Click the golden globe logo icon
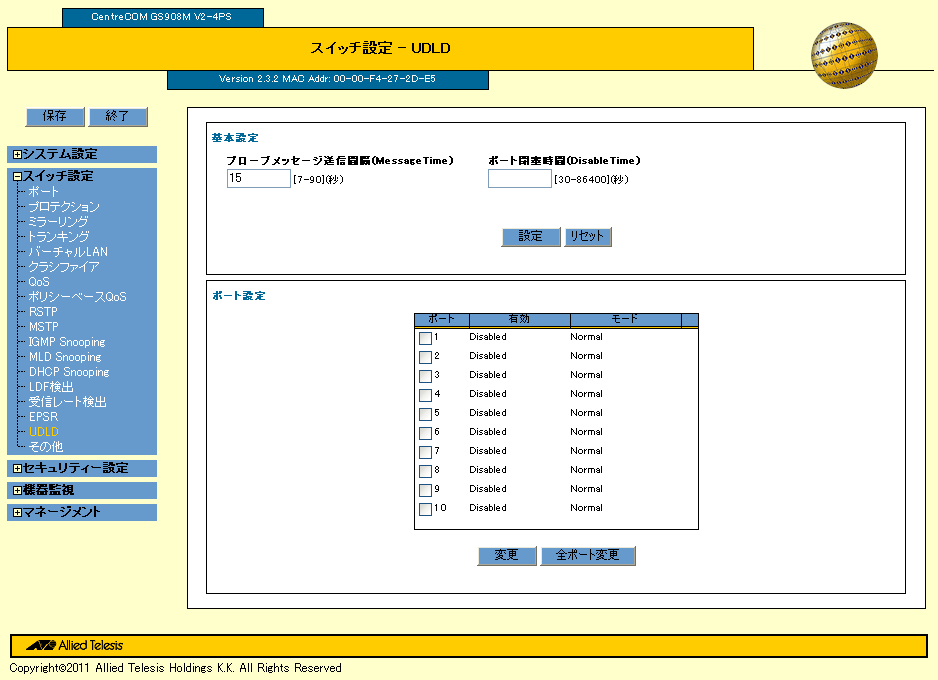Viewport: 938px width, 680px height. click(x=843, y=55)
